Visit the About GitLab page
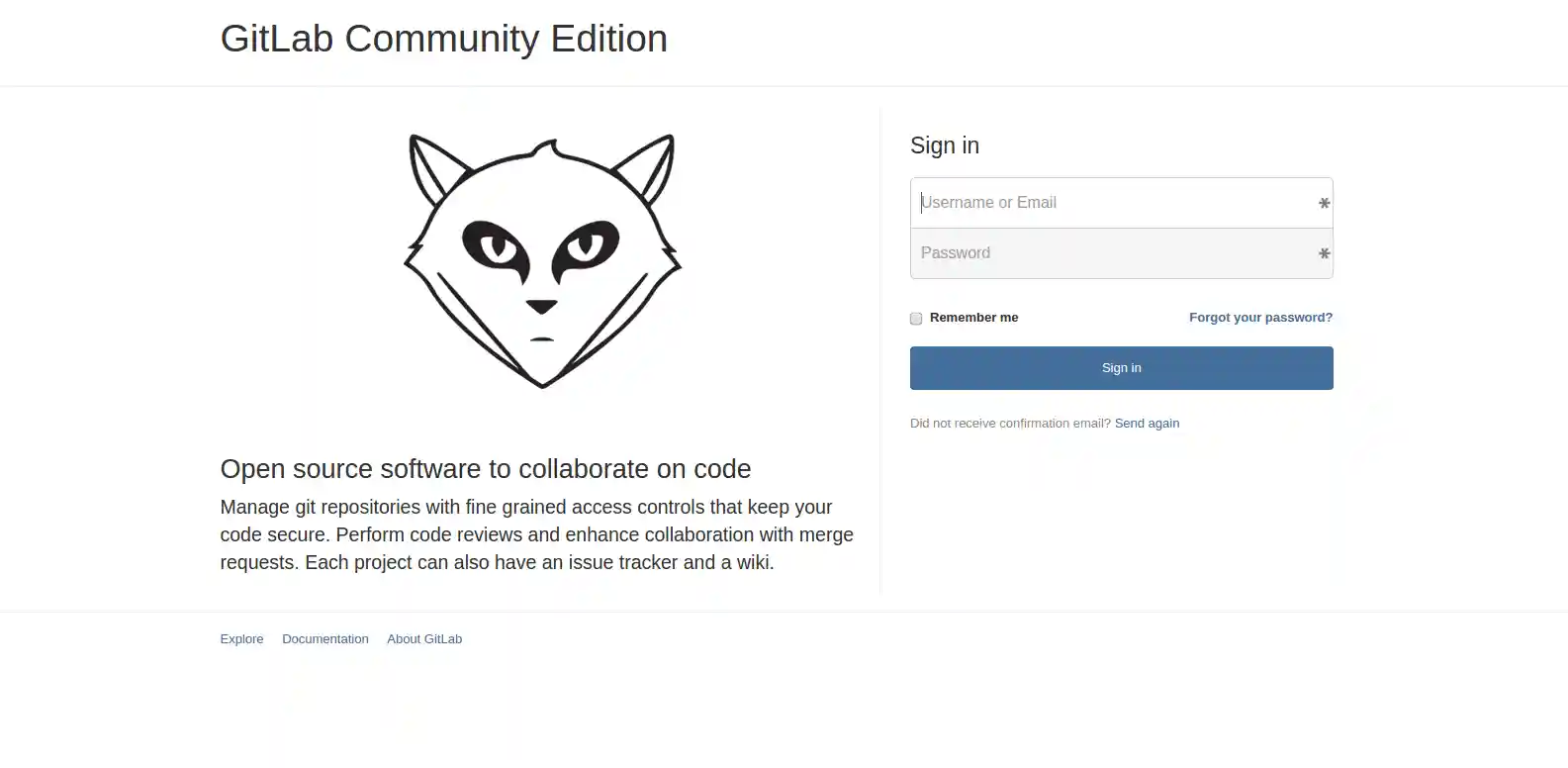The height and width of the screenshot is (768, 1568). [424, 638]
